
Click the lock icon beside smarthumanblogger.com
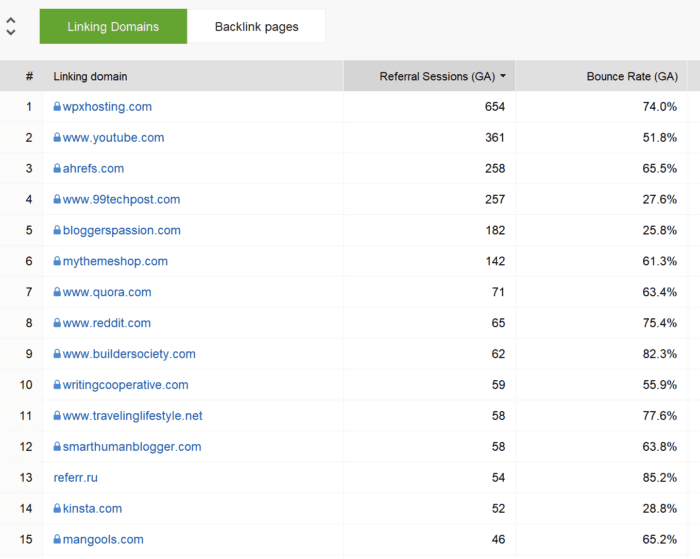point(57,446)
